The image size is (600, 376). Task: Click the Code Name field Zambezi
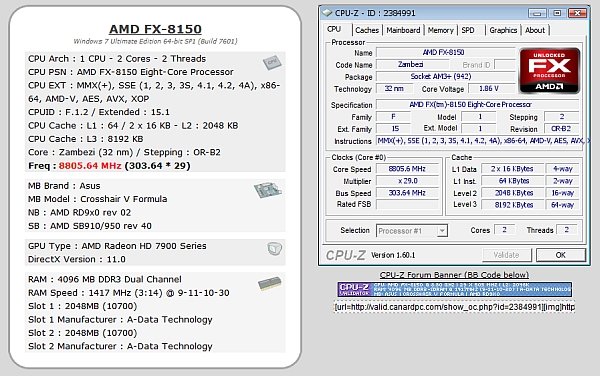pos(411,65)
